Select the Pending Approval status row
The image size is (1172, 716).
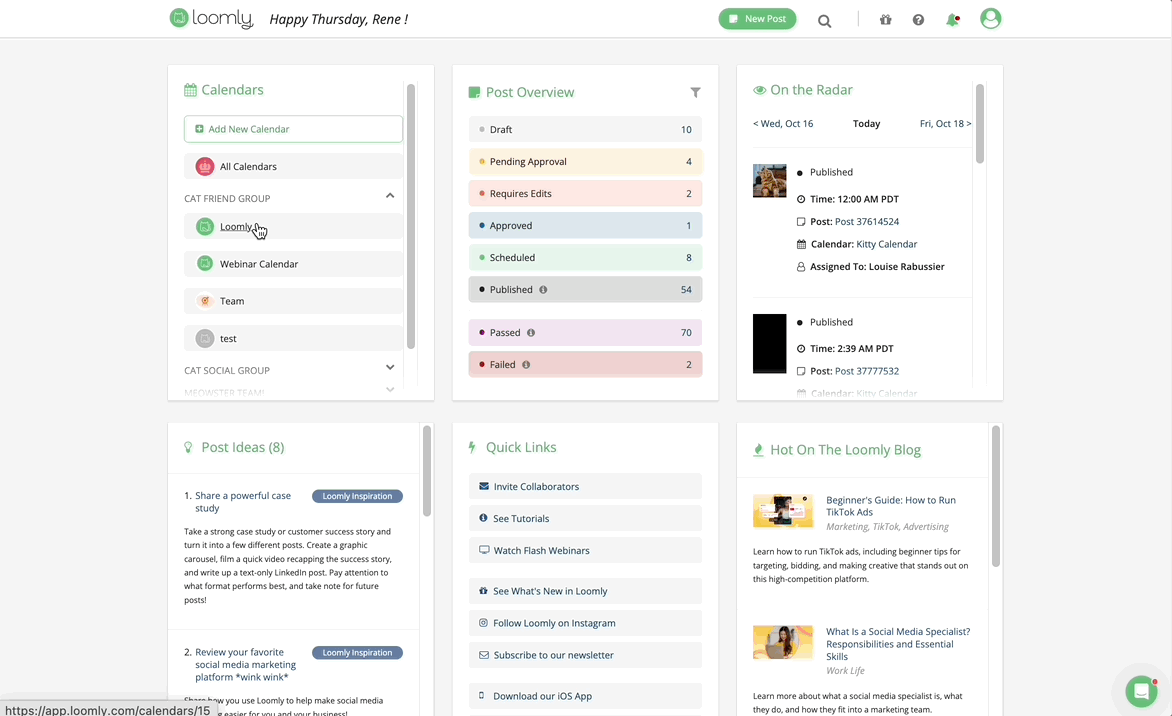pyautogui.click(x=585, y=162)
